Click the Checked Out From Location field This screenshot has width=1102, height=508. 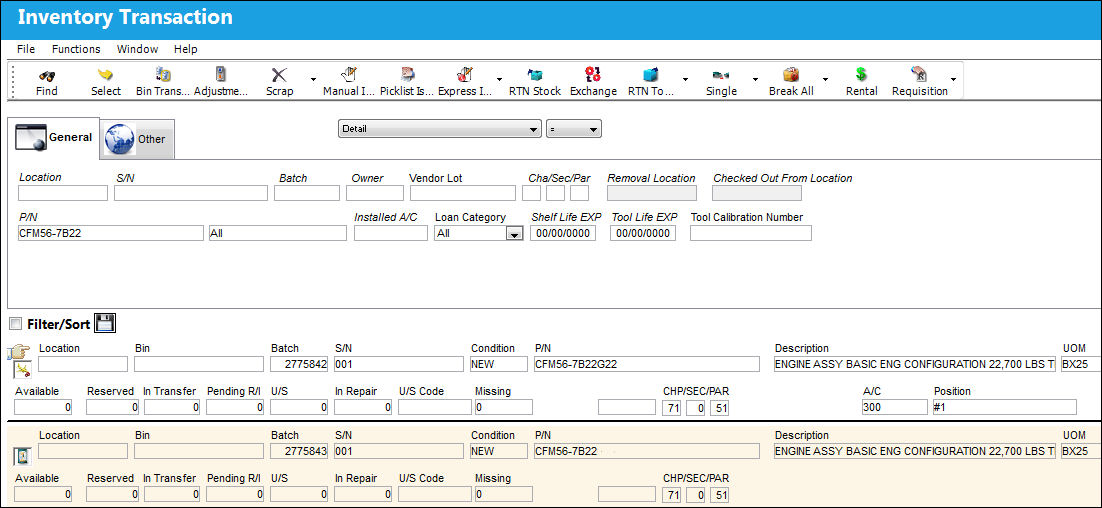tap(757, 193)
